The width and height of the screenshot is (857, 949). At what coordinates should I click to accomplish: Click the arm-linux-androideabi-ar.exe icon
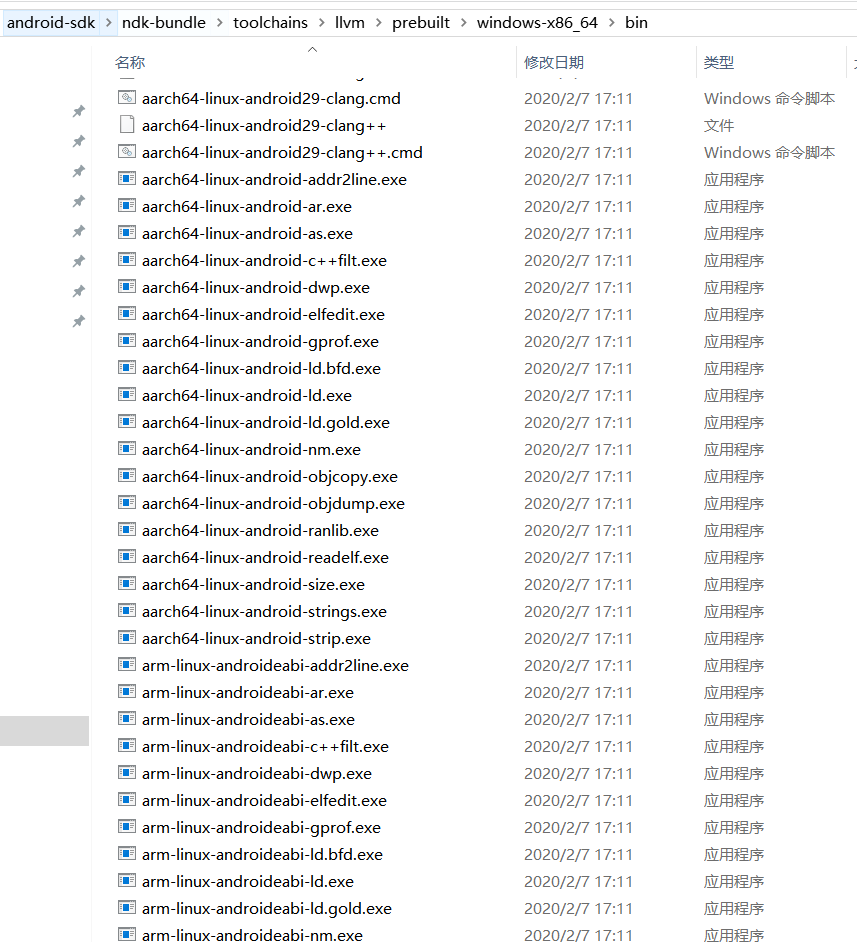click(x=126, y=691)
